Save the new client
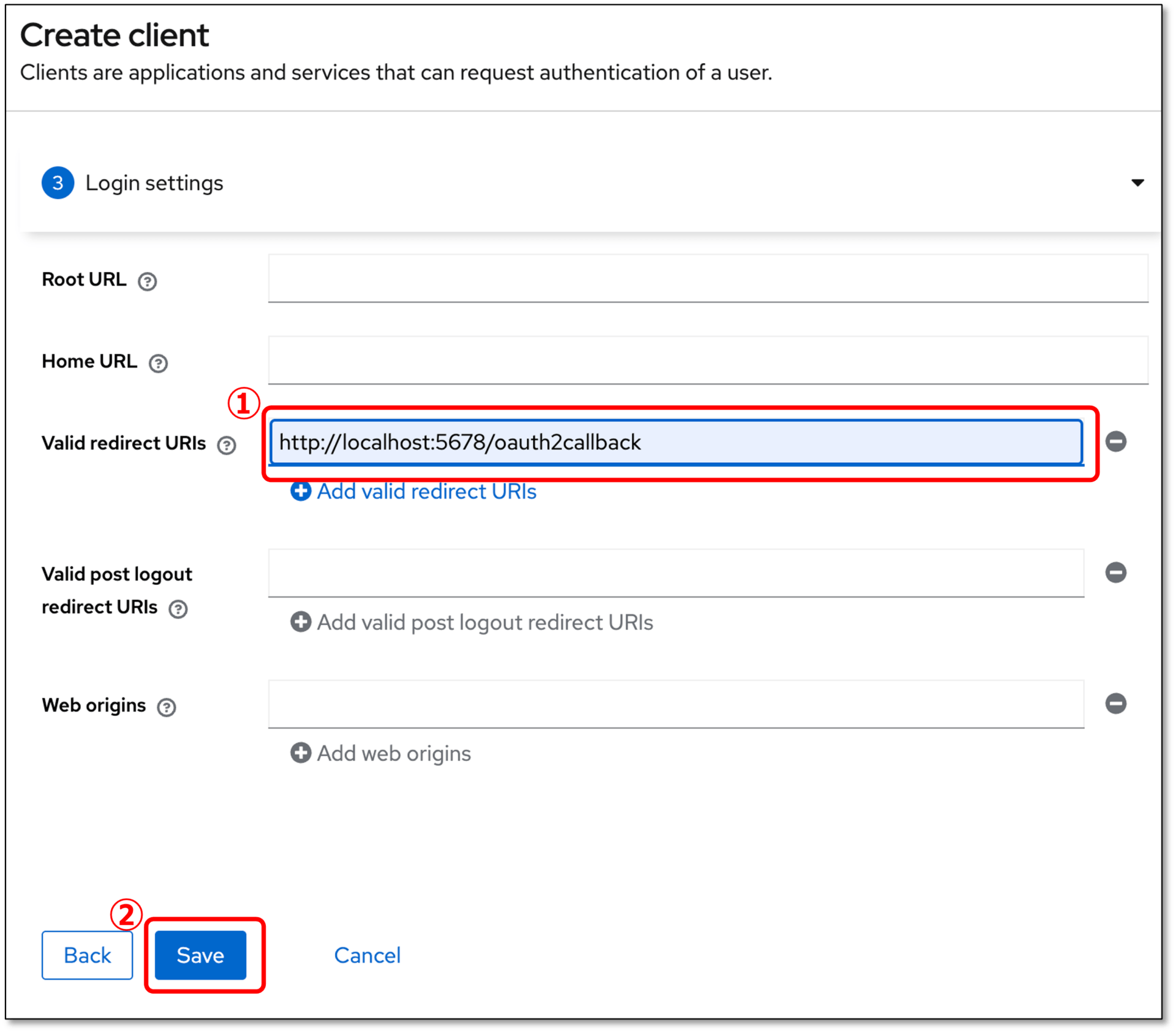 200,955
